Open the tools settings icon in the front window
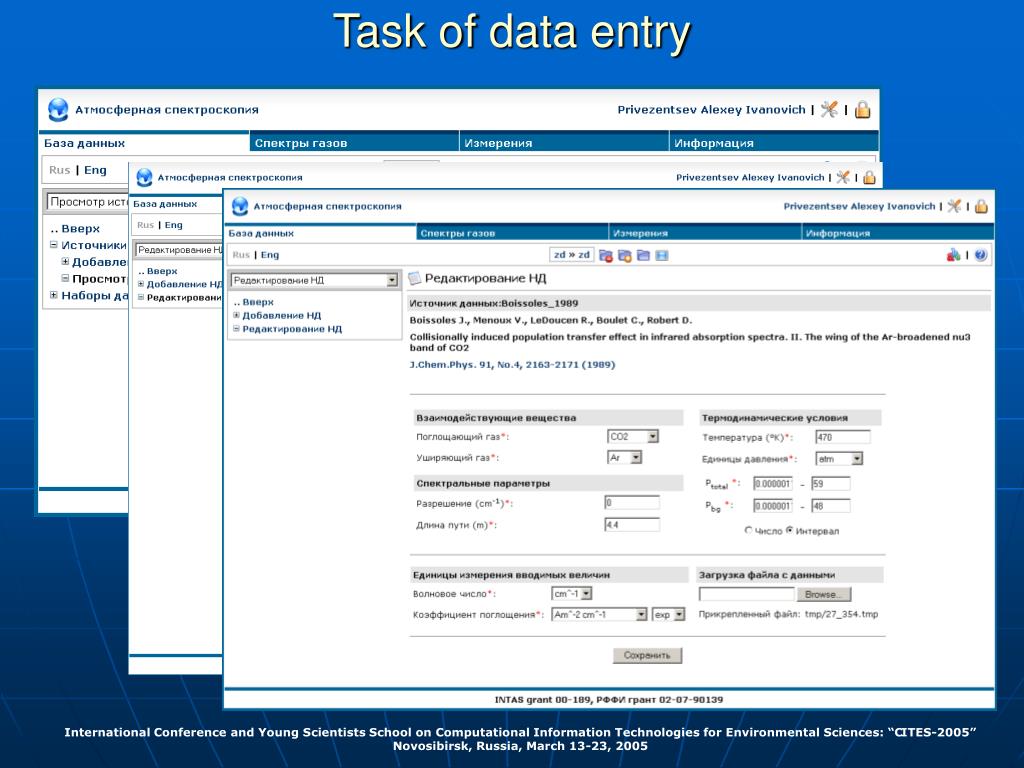This screenshot has height=768, width=1024. click(x=954, y=206)
